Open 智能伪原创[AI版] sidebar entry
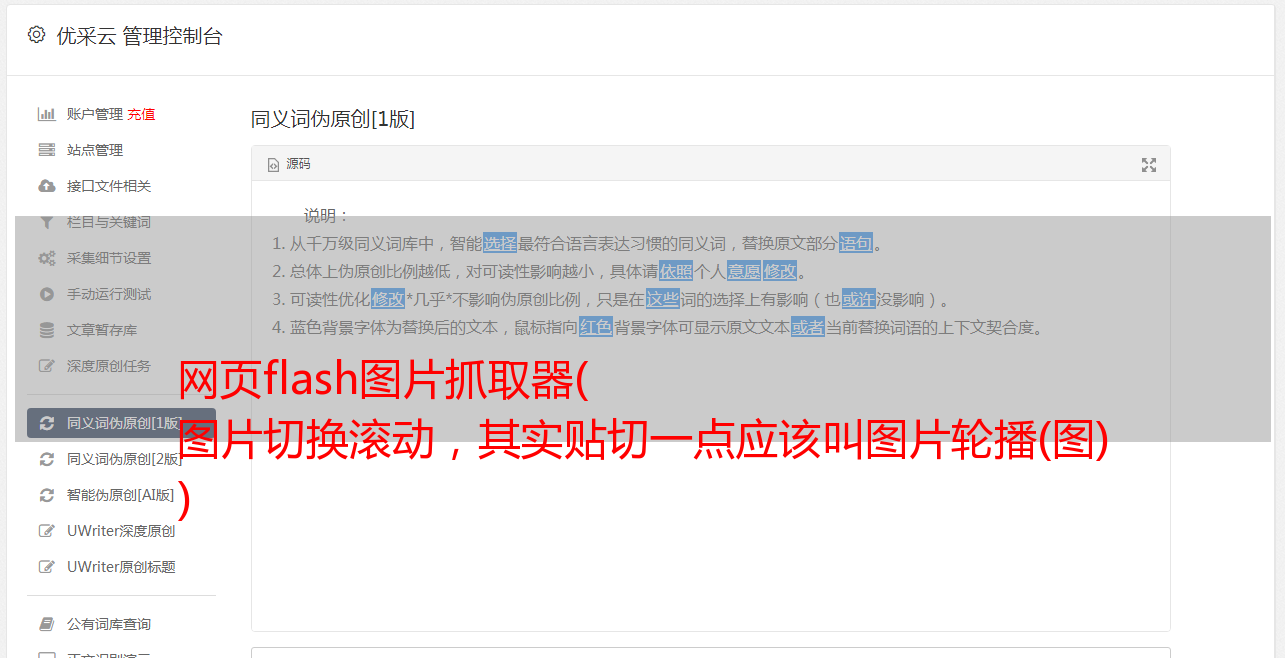Screen dimensions: 1285x658 (x=121, y=495)
